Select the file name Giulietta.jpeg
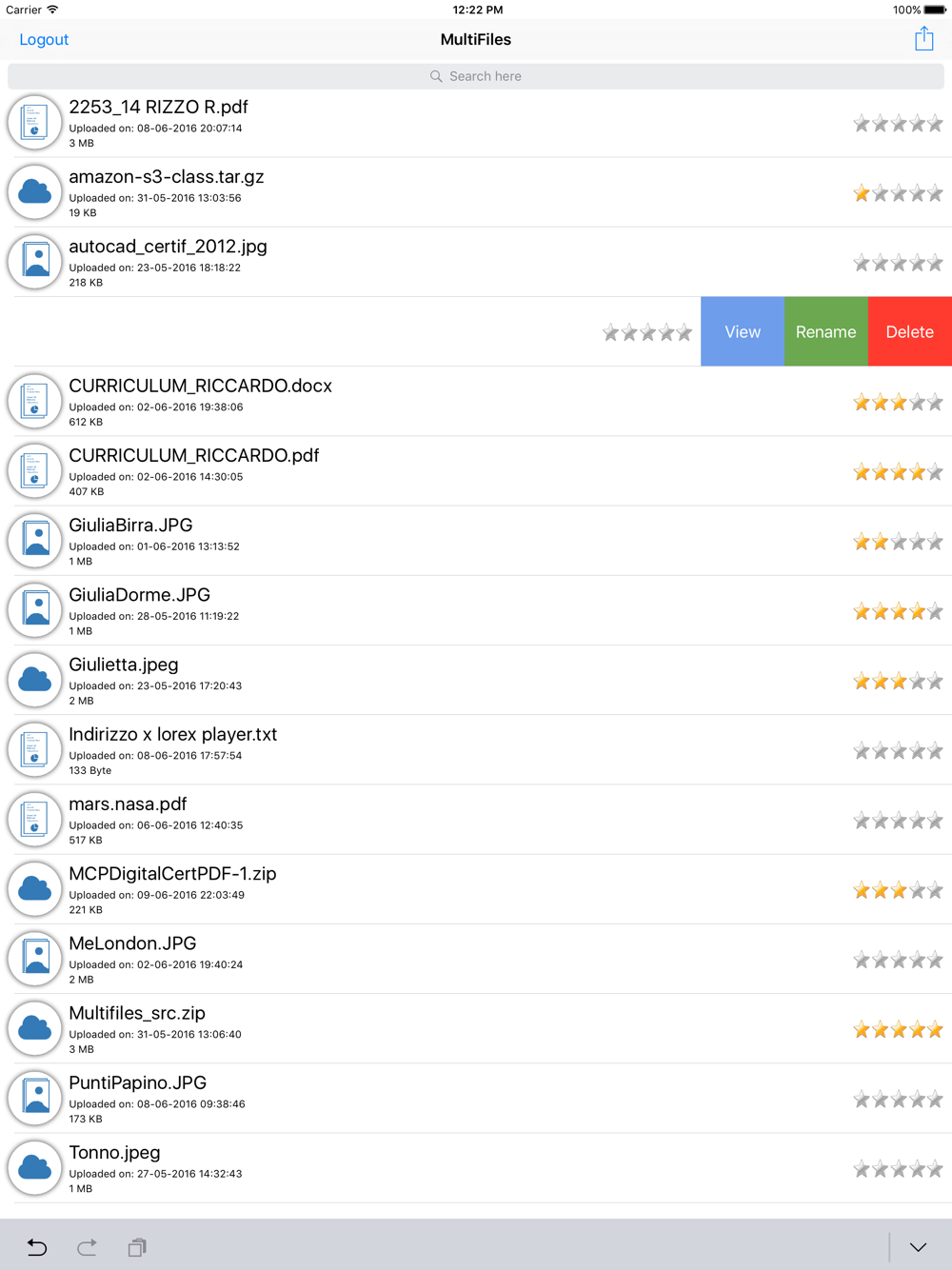The image size is (952, 1270). click(x=124, y=665)
